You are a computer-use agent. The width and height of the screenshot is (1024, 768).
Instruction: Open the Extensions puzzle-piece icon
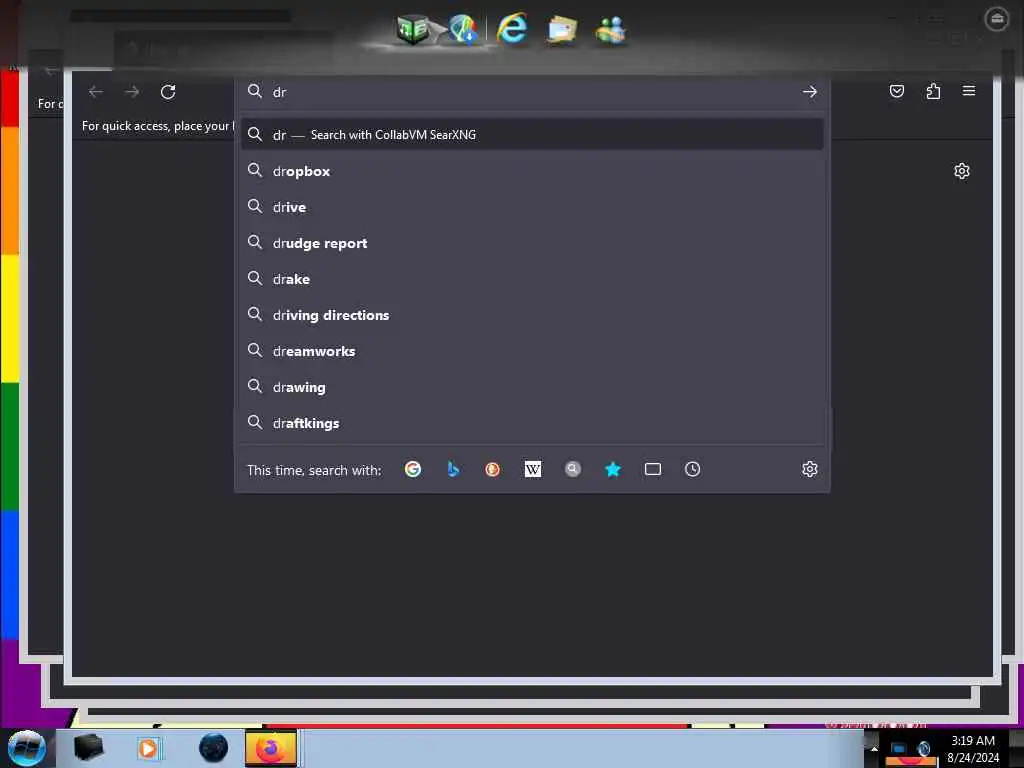point(933,91)
